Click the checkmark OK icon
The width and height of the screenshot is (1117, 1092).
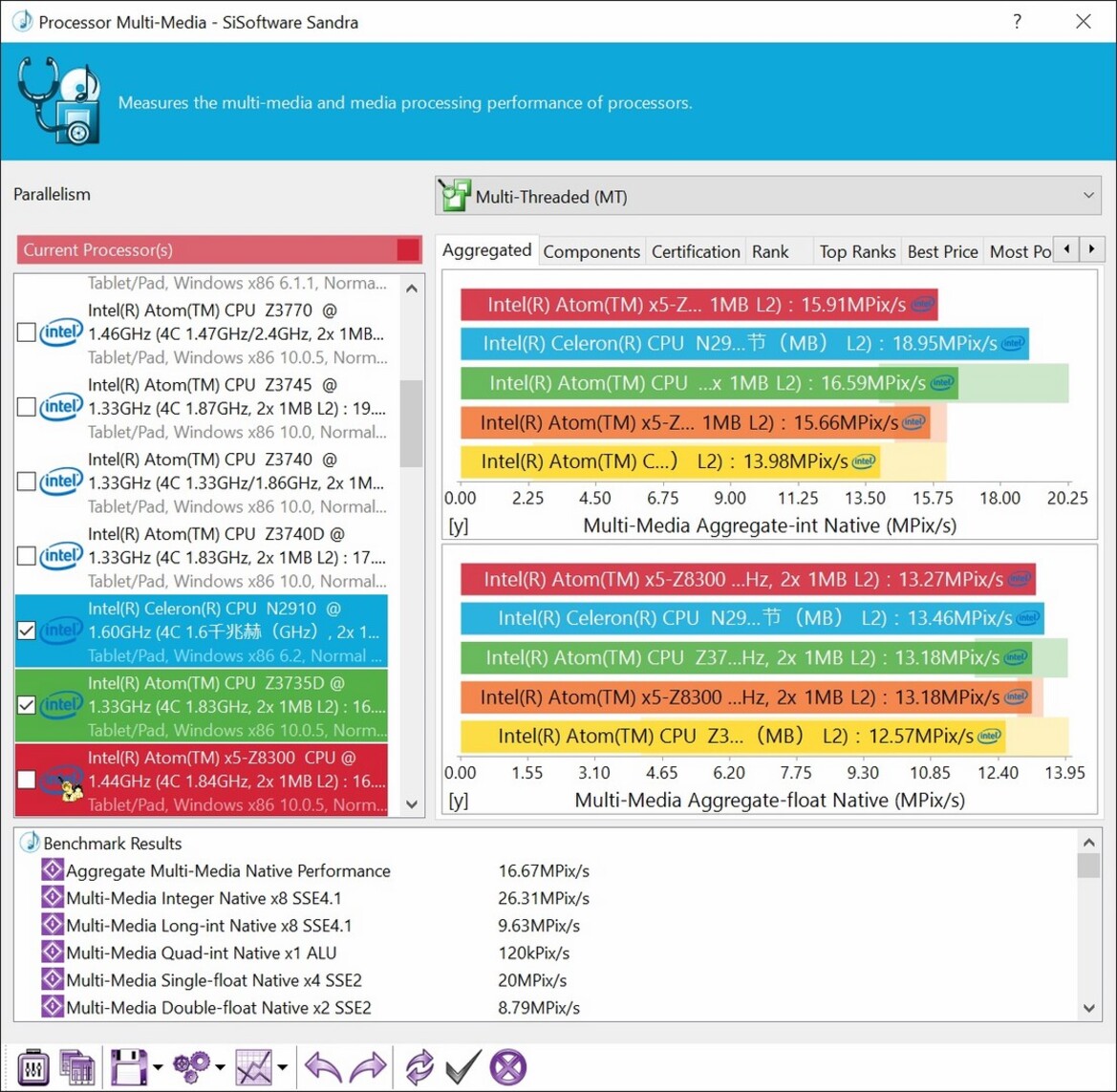[463, 1067]
